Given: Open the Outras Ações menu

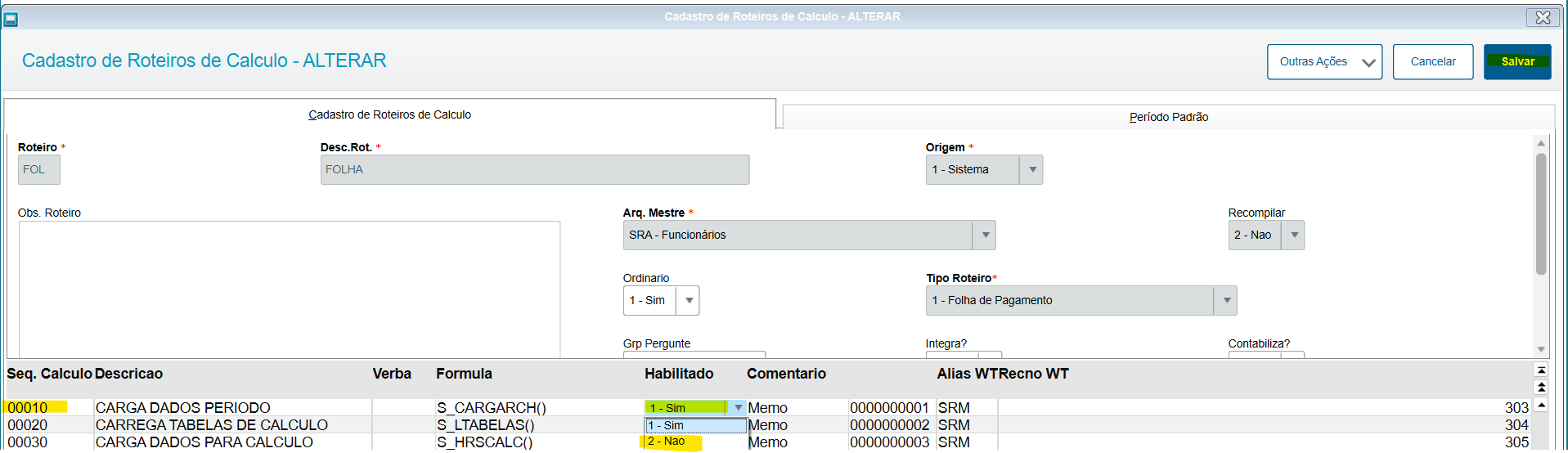Looking at the screenshot, I should 1324,61.
